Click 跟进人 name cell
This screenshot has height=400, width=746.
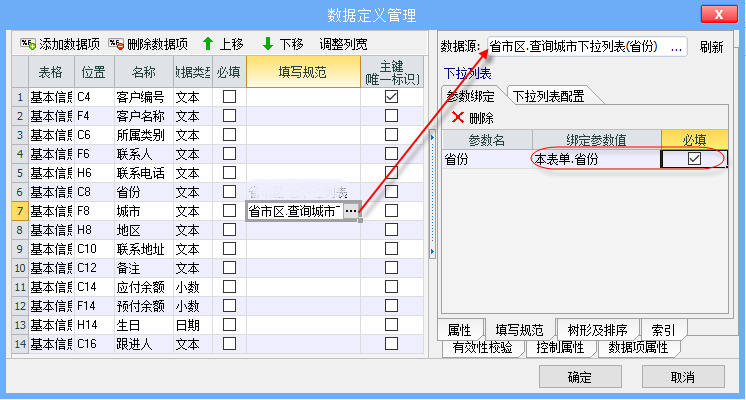coord(144,344)
